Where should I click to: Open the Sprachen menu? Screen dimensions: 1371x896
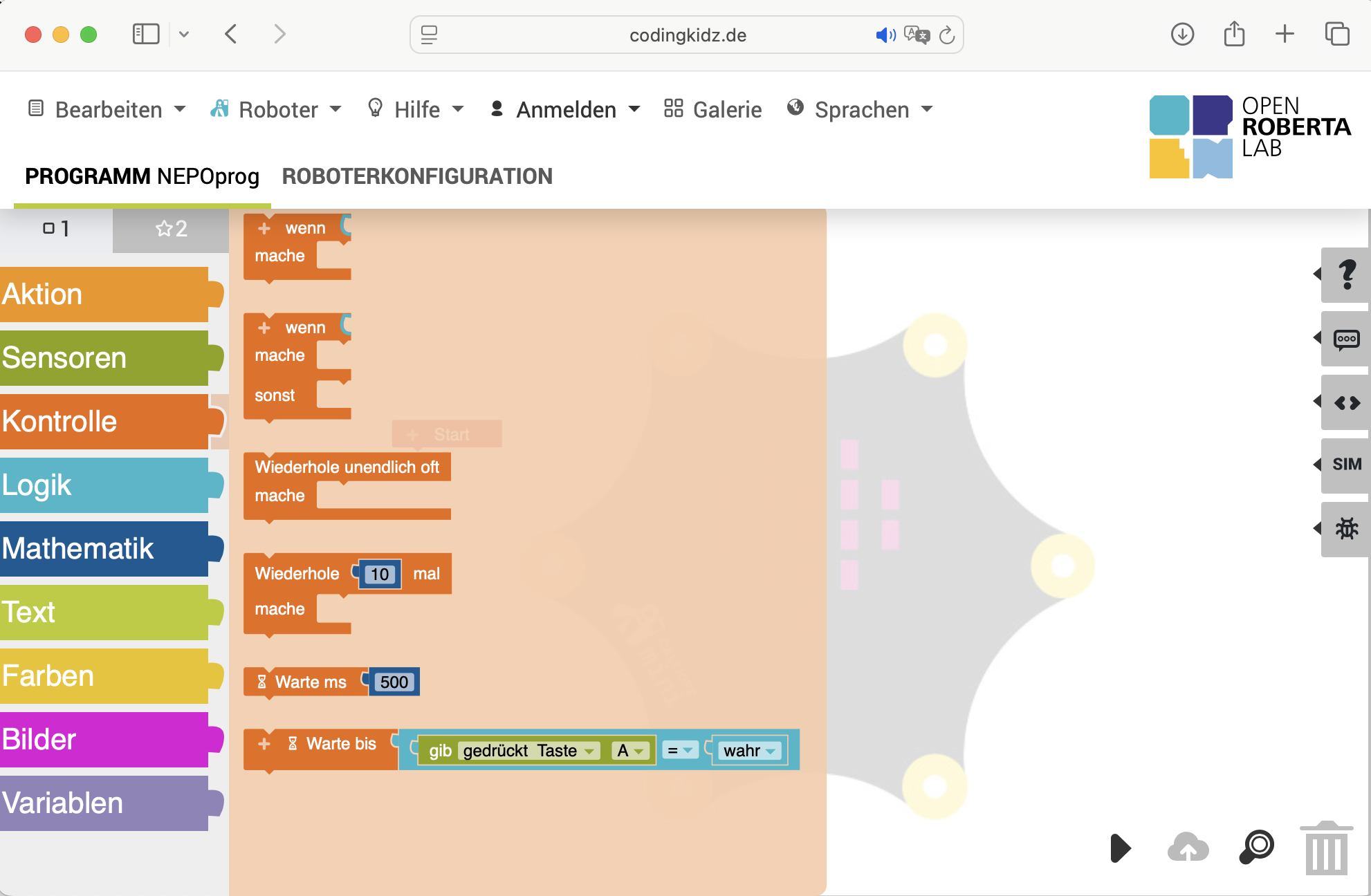click(861, 110)
